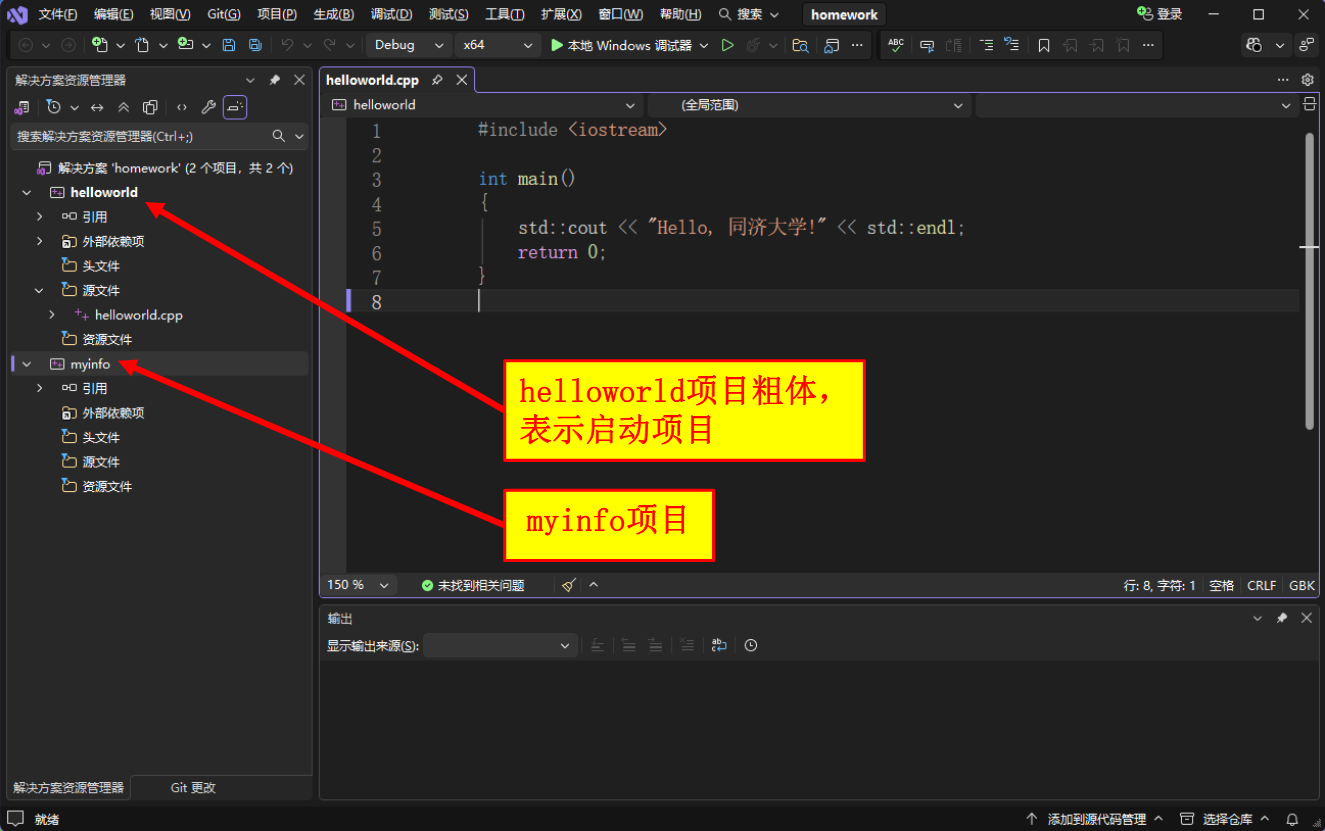Click the GitHub Copilot icon
Image resolution: width=1325 pixels, height=831 pixels.
(1255, 45)
